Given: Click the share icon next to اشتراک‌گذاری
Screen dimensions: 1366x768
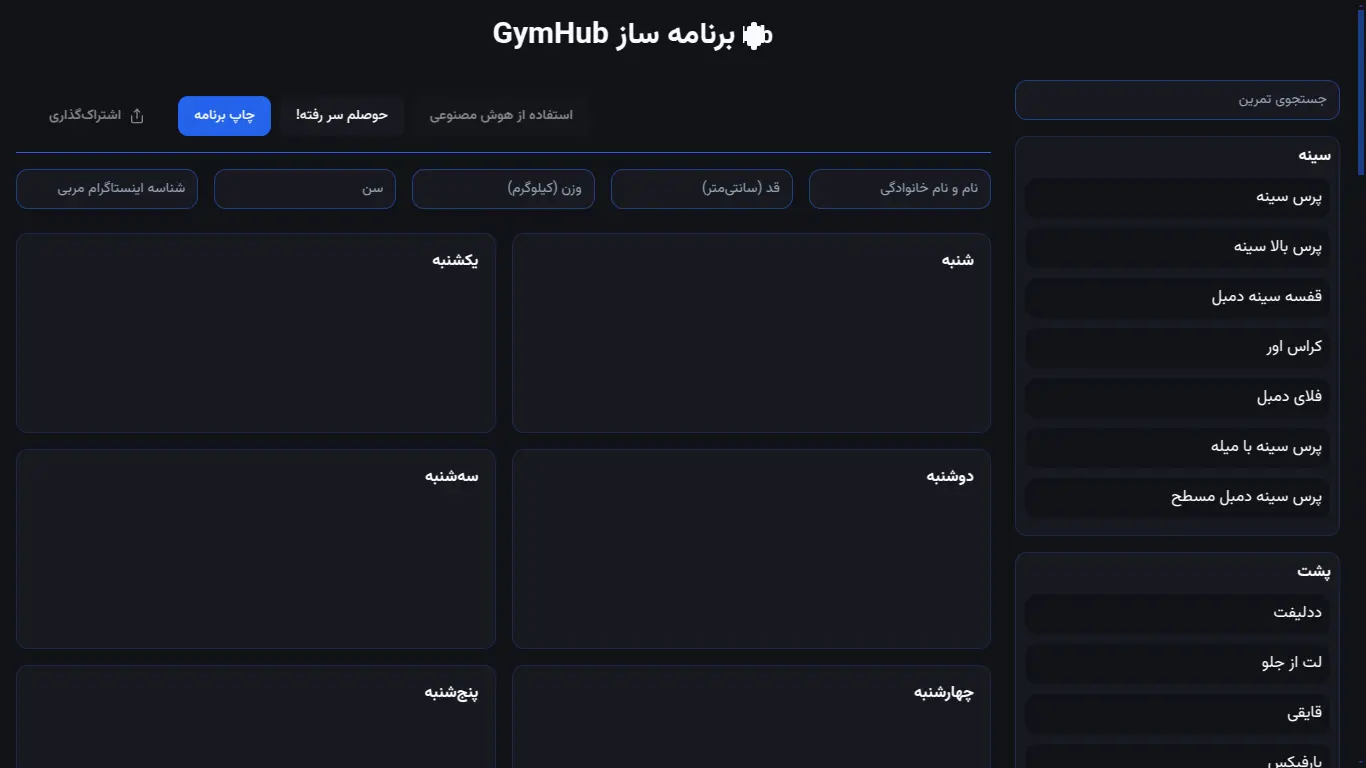Looking at the screenshot, I should point(136,115).
